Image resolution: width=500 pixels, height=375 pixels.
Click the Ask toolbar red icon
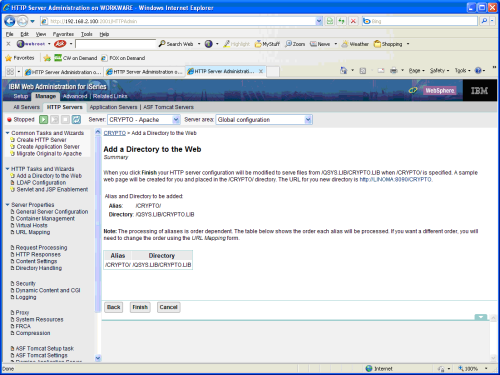tap(60, 44)
